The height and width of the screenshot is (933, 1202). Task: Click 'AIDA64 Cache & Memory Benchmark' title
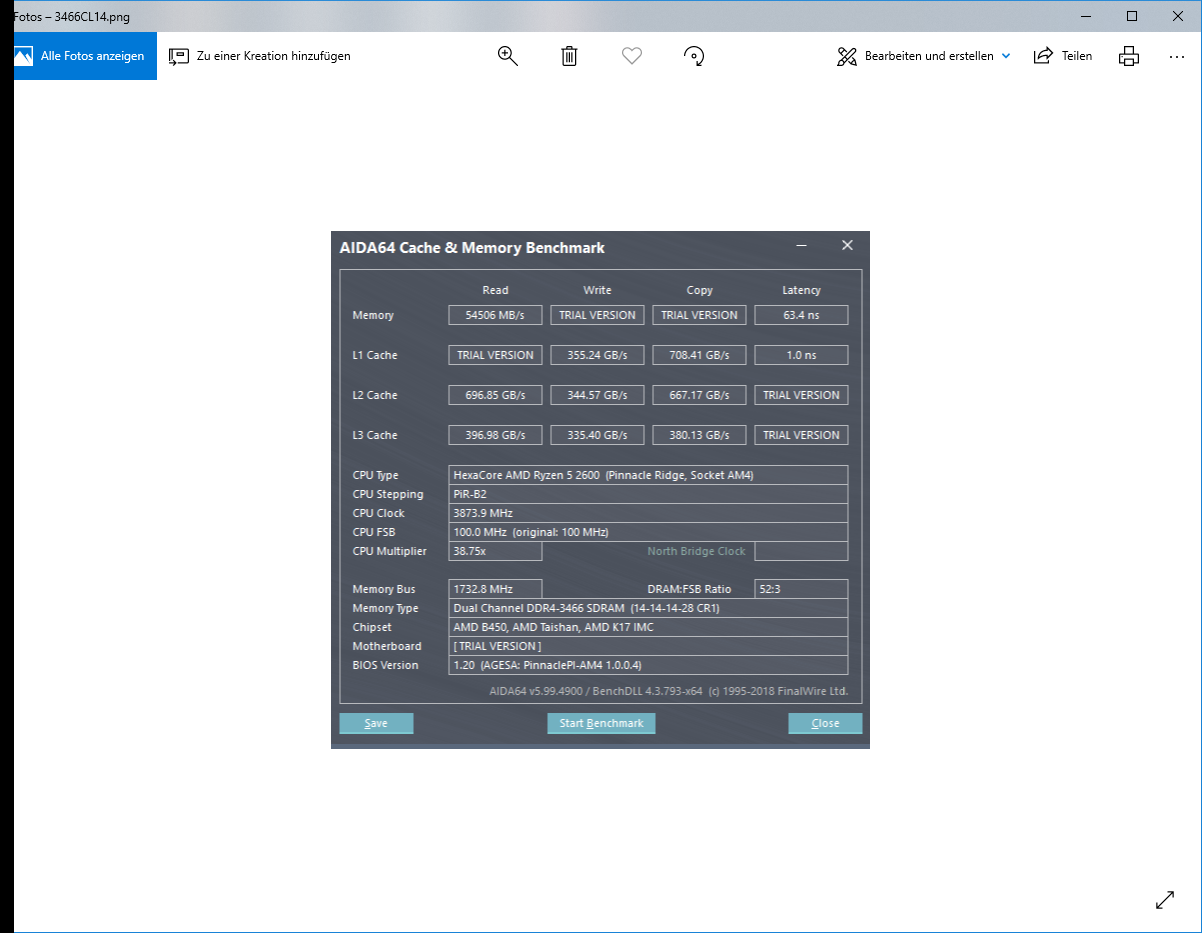coord(472,248)
